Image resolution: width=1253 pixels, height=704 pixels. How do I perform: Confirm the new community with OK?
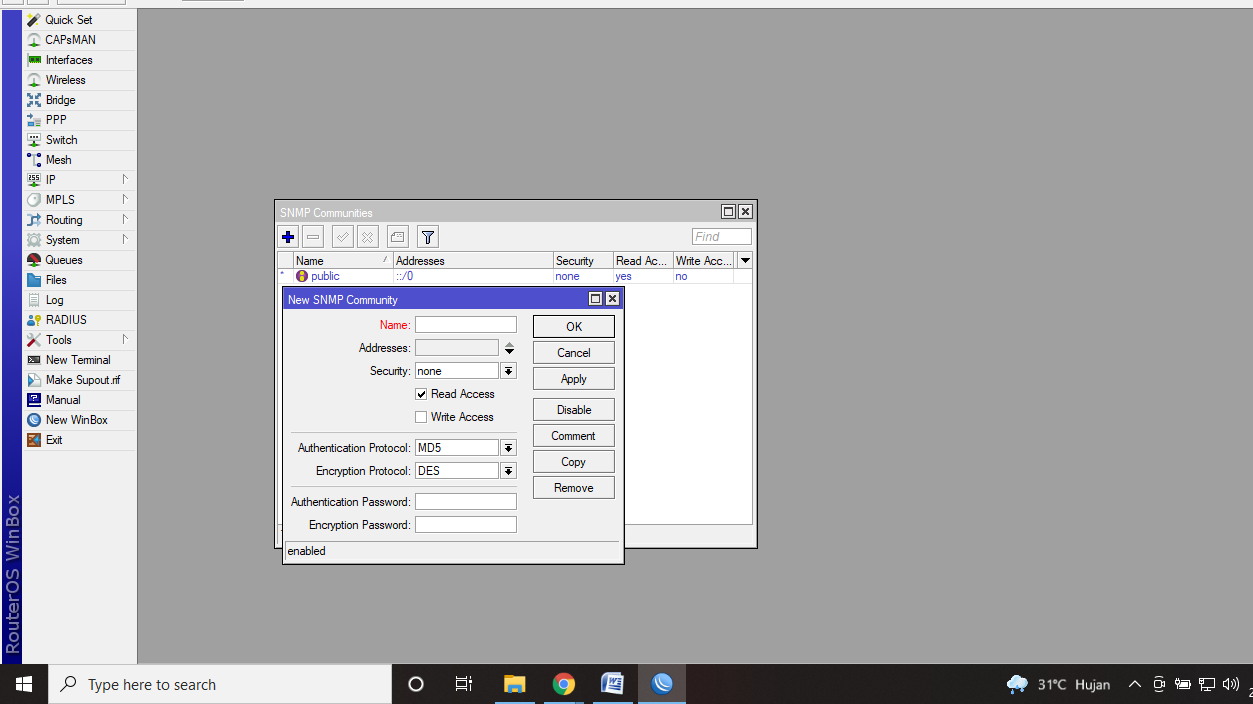574,327
